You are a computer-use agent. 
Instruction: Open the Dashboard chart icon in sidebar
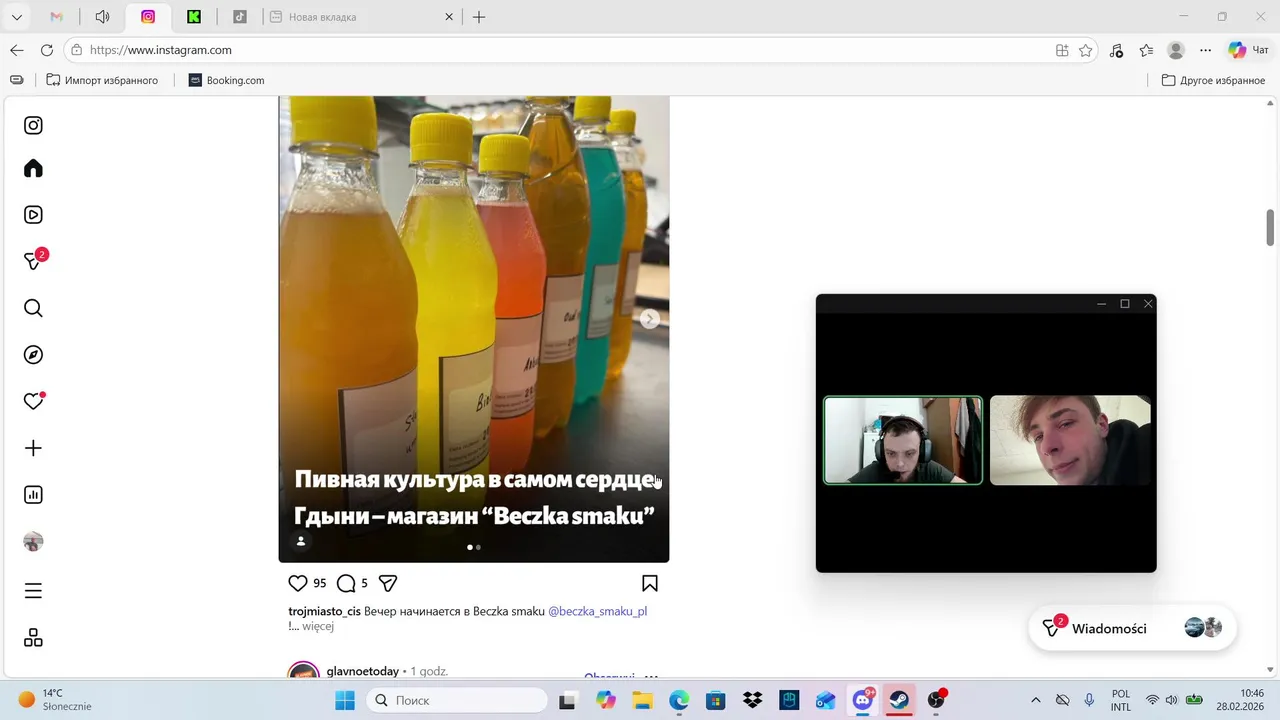[33, 494]
